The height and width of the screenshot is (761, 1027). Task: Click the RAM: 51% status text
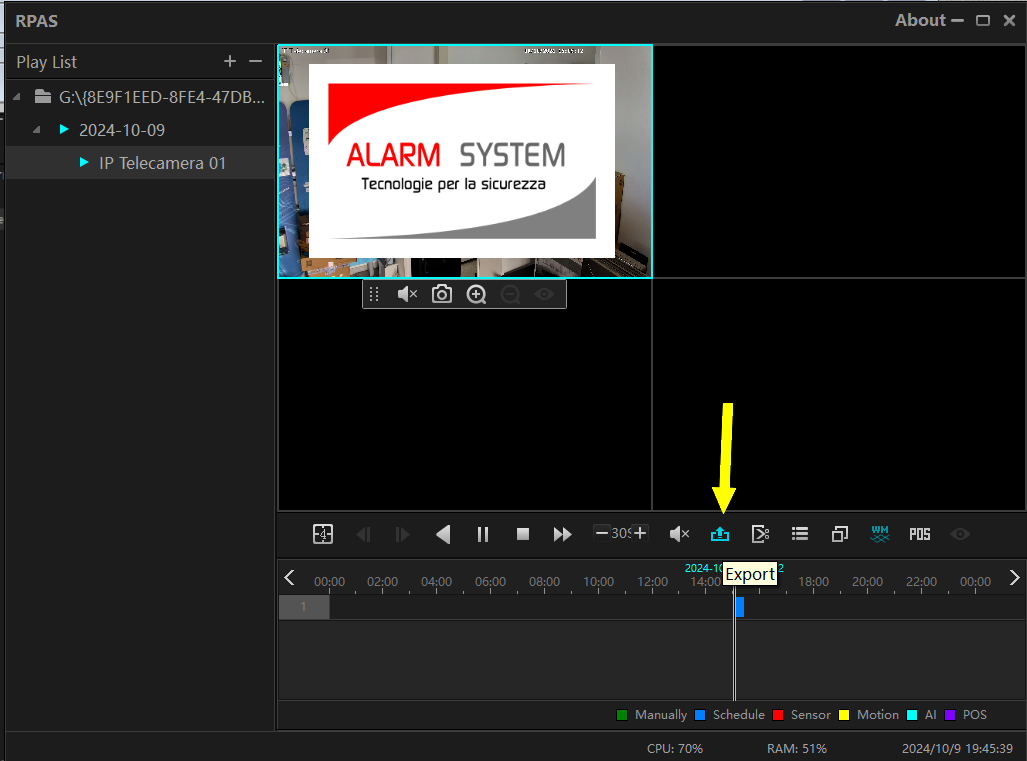(796, 749)
